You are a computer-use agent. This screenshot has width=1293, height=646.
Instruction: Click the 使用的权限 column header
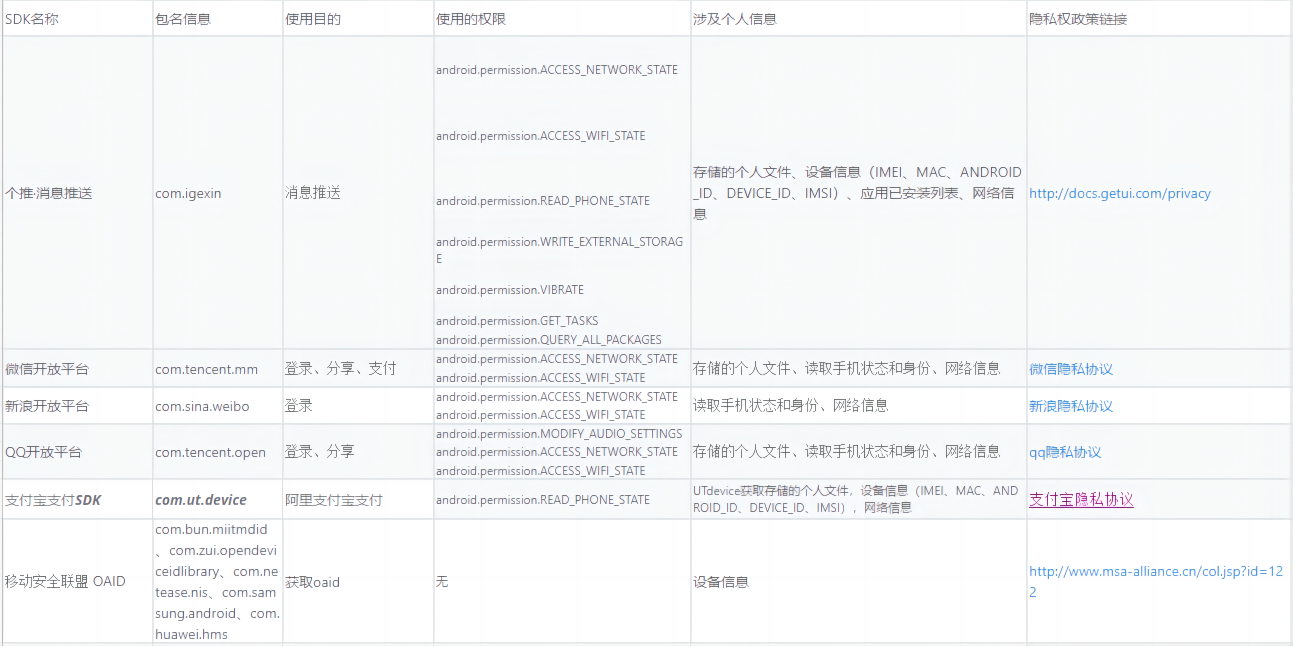point(471,19)
